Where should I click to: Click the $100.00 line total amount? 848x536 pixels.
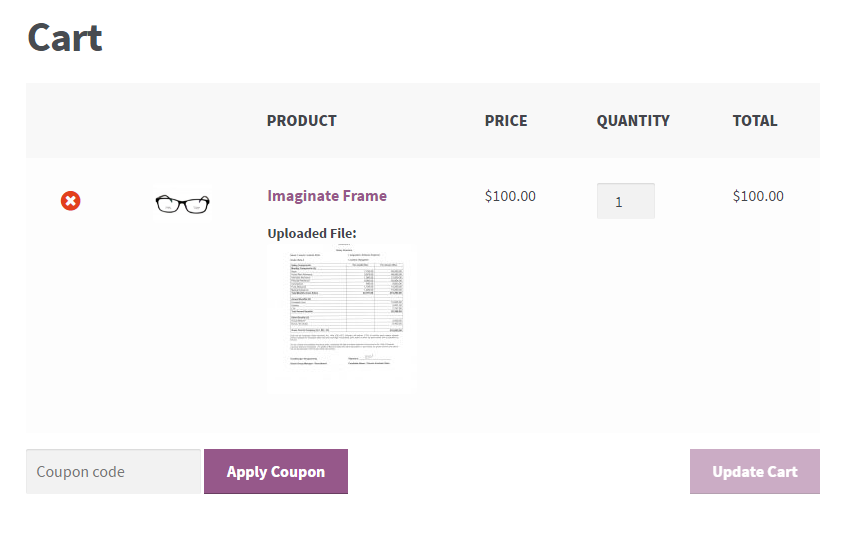758,196
